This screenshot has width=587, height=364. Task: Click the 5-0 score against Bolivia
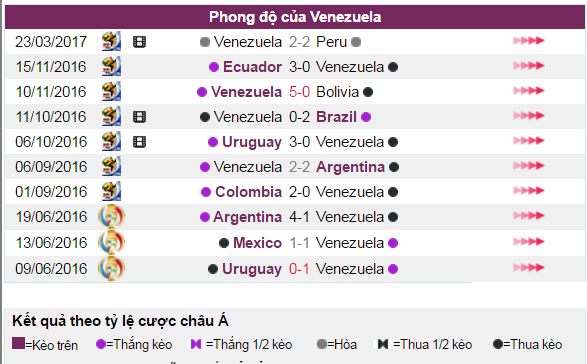tap(299, 92)
